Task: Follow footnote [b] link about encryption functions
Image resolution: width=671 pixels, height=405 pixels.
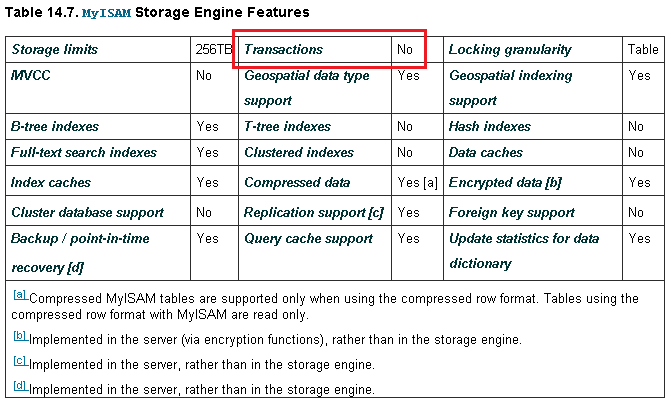Action: 20,336
